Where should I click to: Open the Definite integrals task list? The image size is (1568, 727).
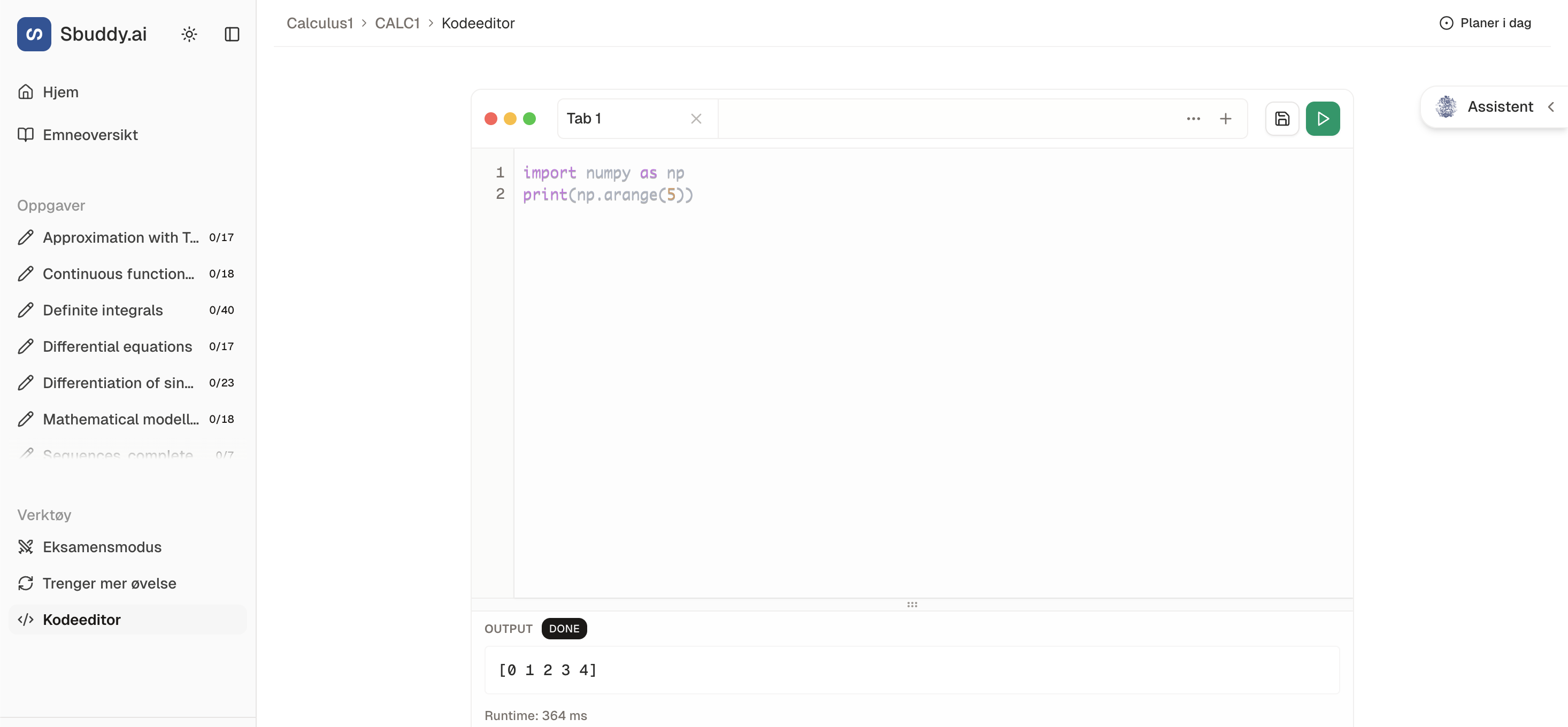pos(102,310)
